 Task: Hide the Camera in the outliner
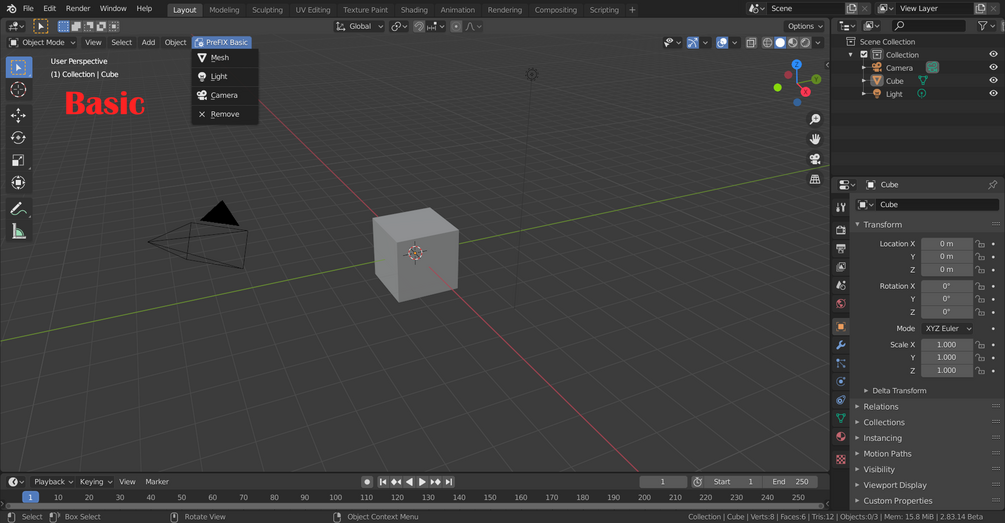[x=993, y=67]
